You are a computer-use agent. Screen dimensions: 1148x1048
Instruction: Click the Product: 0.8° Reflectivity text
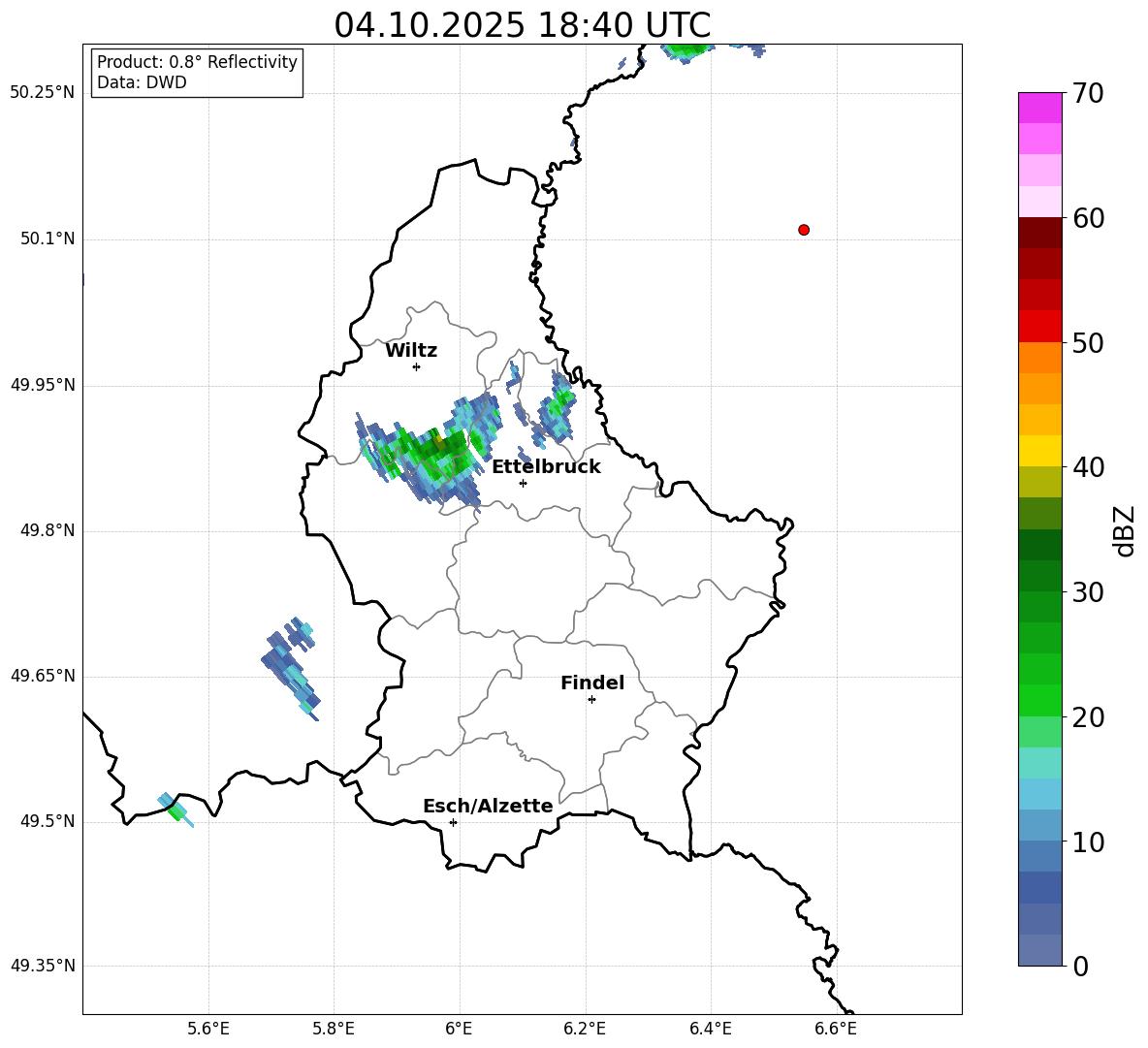pyautogui.click(x=197, y=61)
